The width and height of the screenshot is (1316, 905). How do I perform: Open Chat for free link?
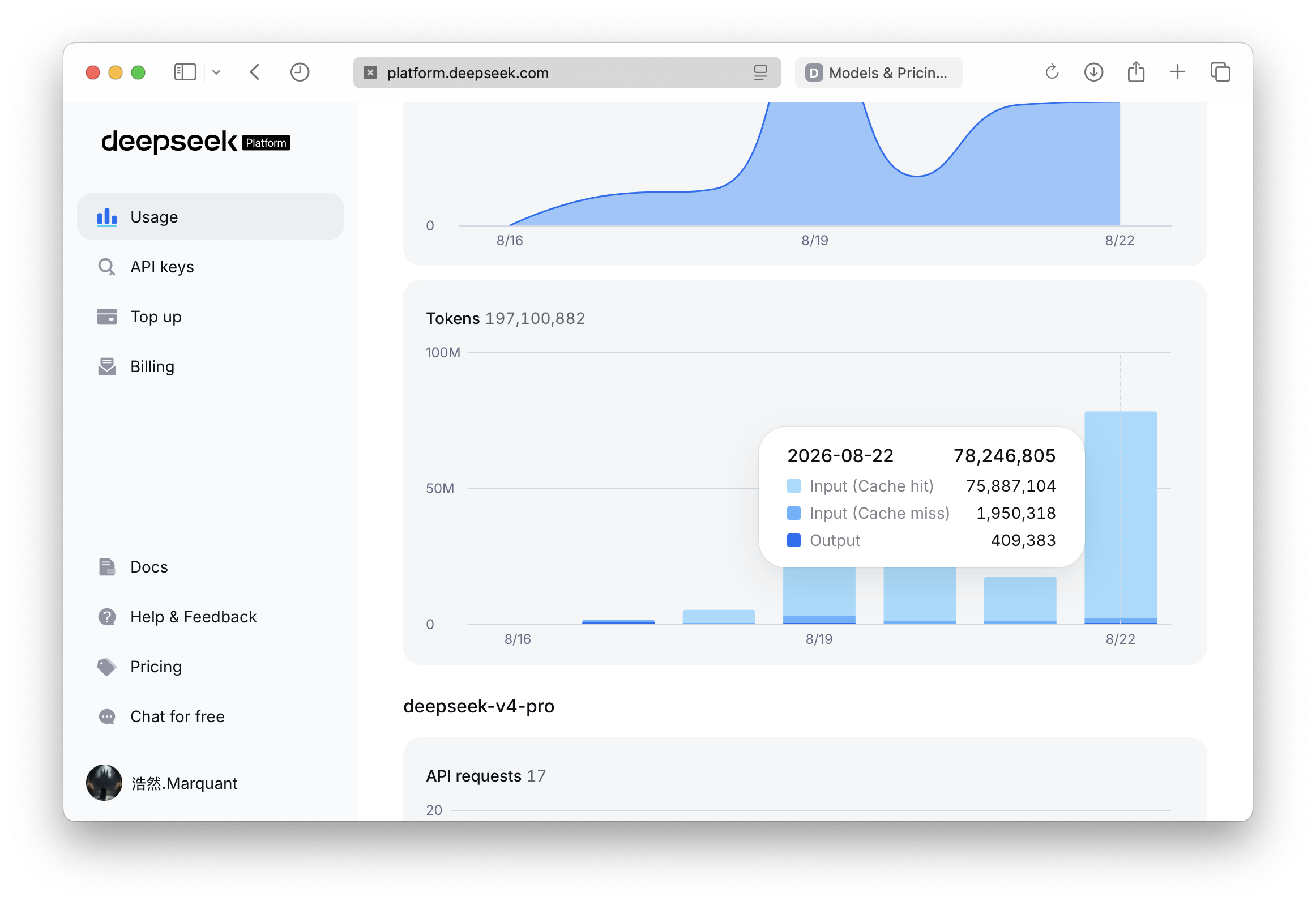pos(177,716)
